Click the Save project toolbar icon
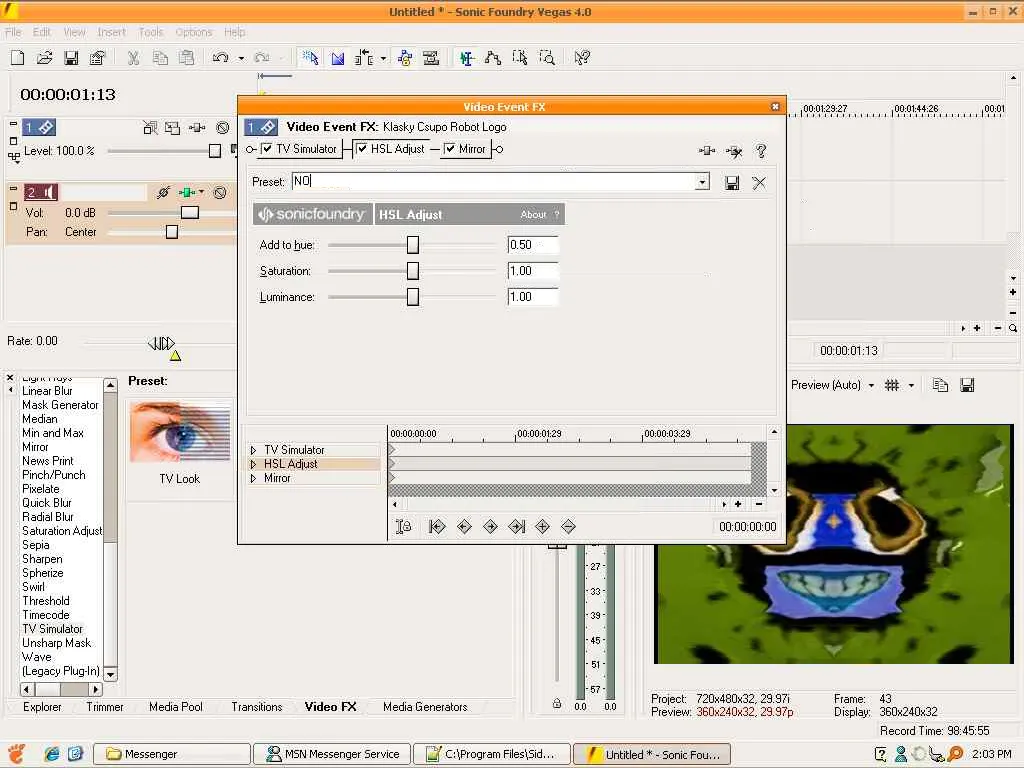The image size is (1024, 768). (71, 58)
